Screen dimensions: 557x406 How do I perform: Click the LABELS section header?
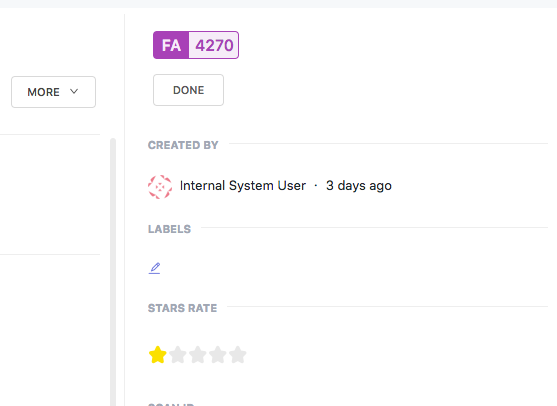[169, 229]
